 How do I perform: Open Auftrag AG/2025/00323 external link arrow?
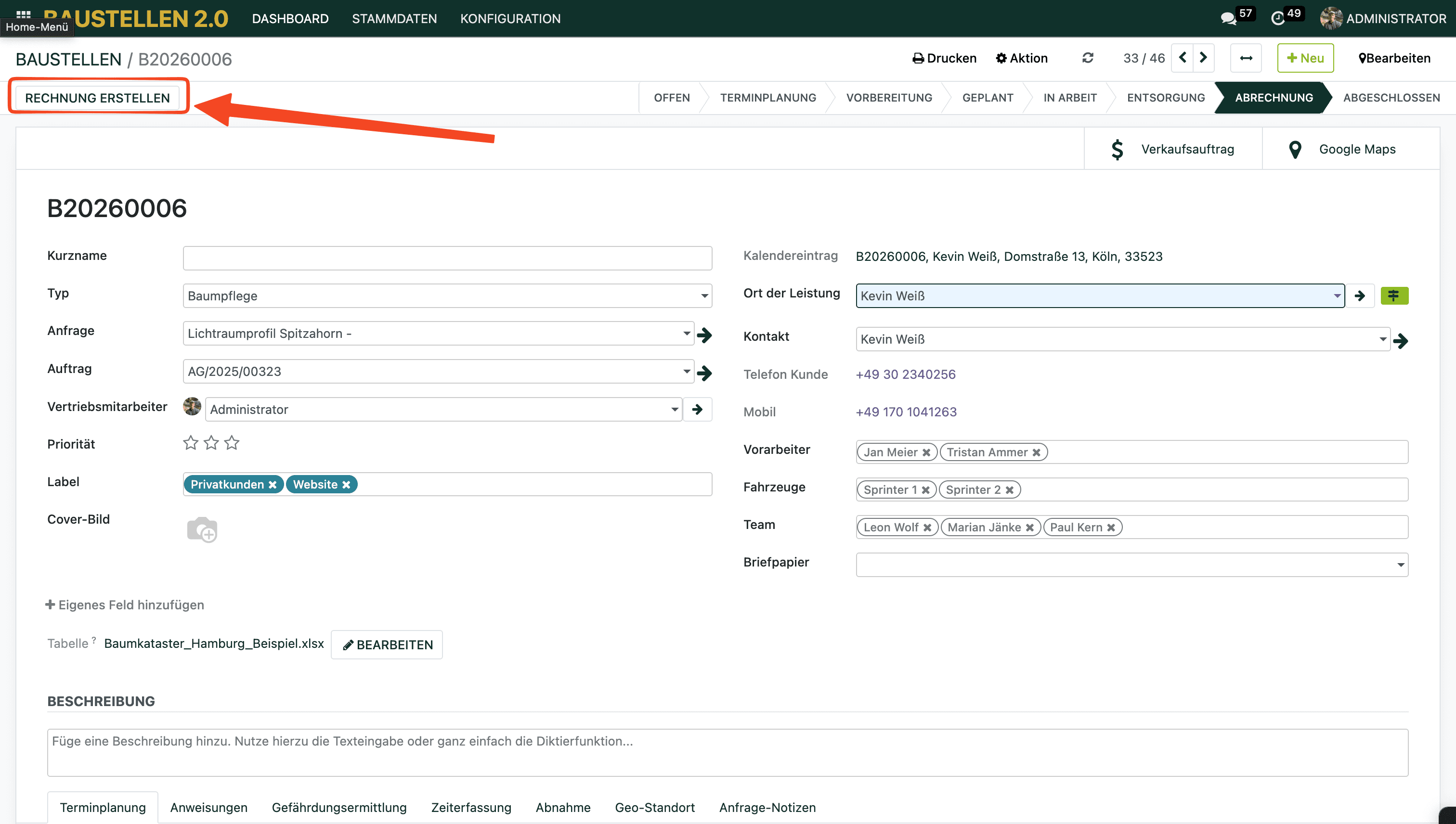point(704,373)
